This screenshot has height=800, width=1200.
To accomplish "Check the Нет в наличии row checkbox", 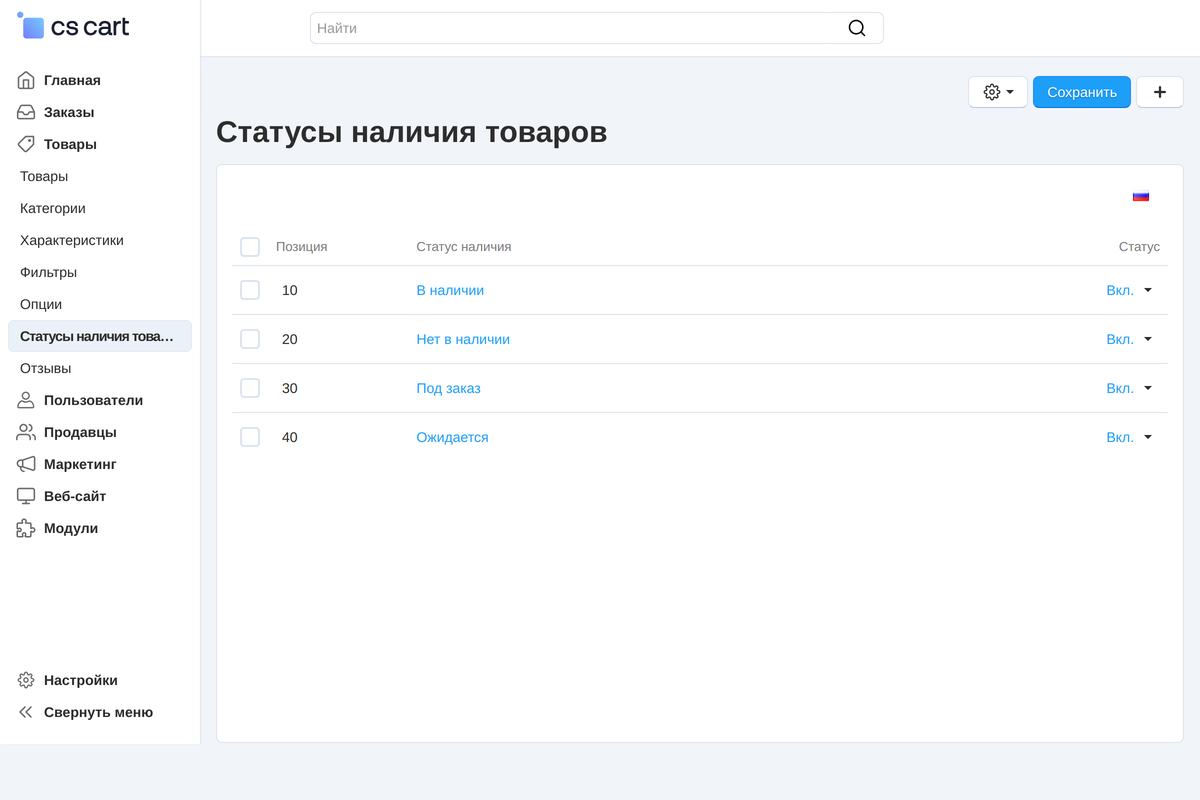I will (250, 339).
